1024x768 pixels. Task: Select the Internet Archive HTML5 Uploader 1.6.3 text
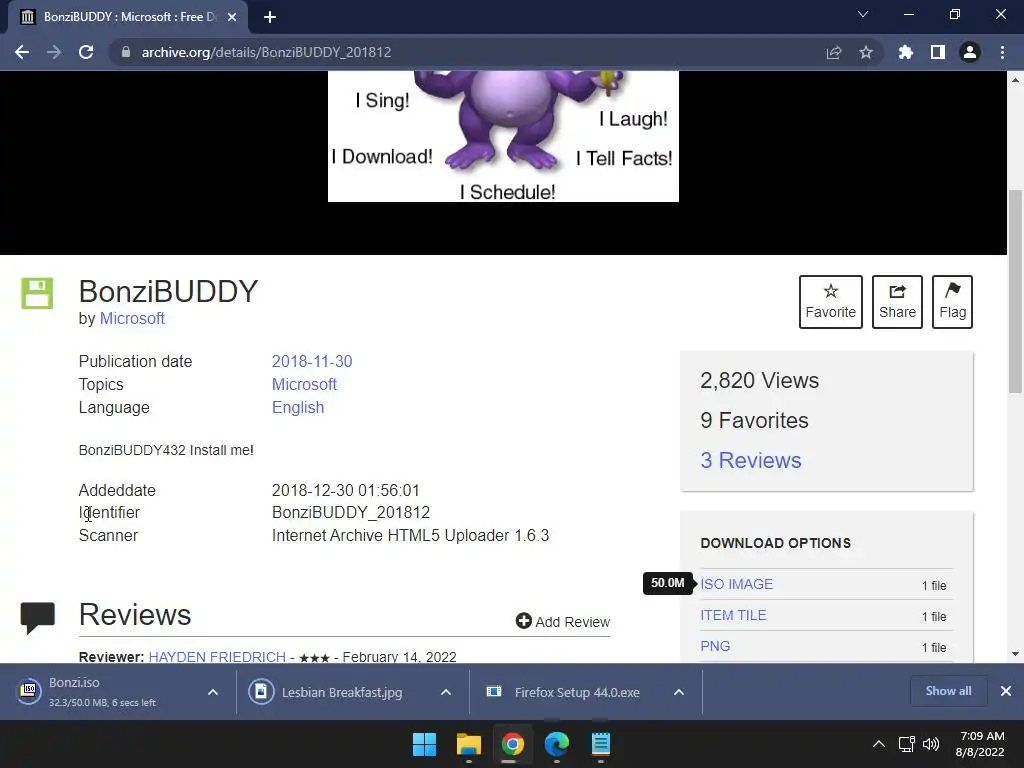point(410,536)
